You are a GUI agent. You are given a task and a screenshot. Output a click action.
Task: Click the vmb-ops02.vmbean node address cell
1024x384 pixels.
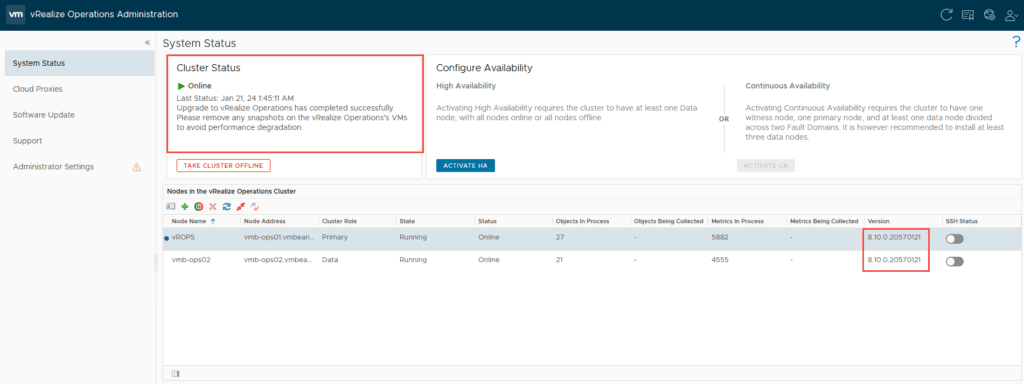pos(279,260)
